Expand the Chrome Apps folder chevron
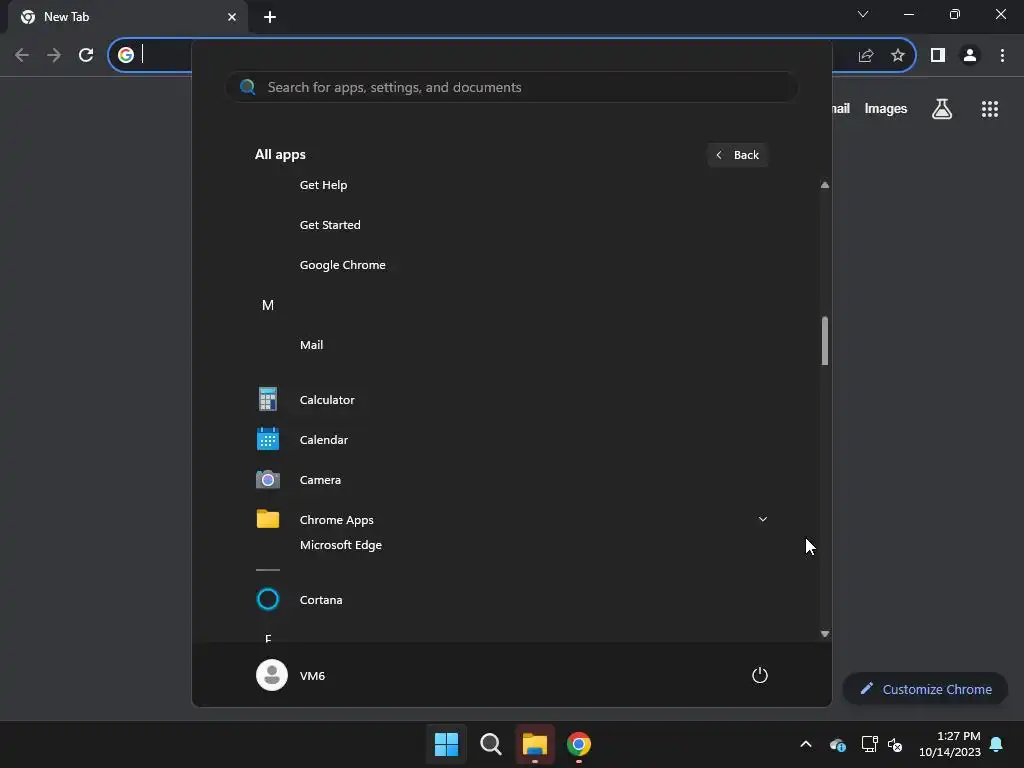The height and width of the screenshot is (768, 1024). coord(762,519)
